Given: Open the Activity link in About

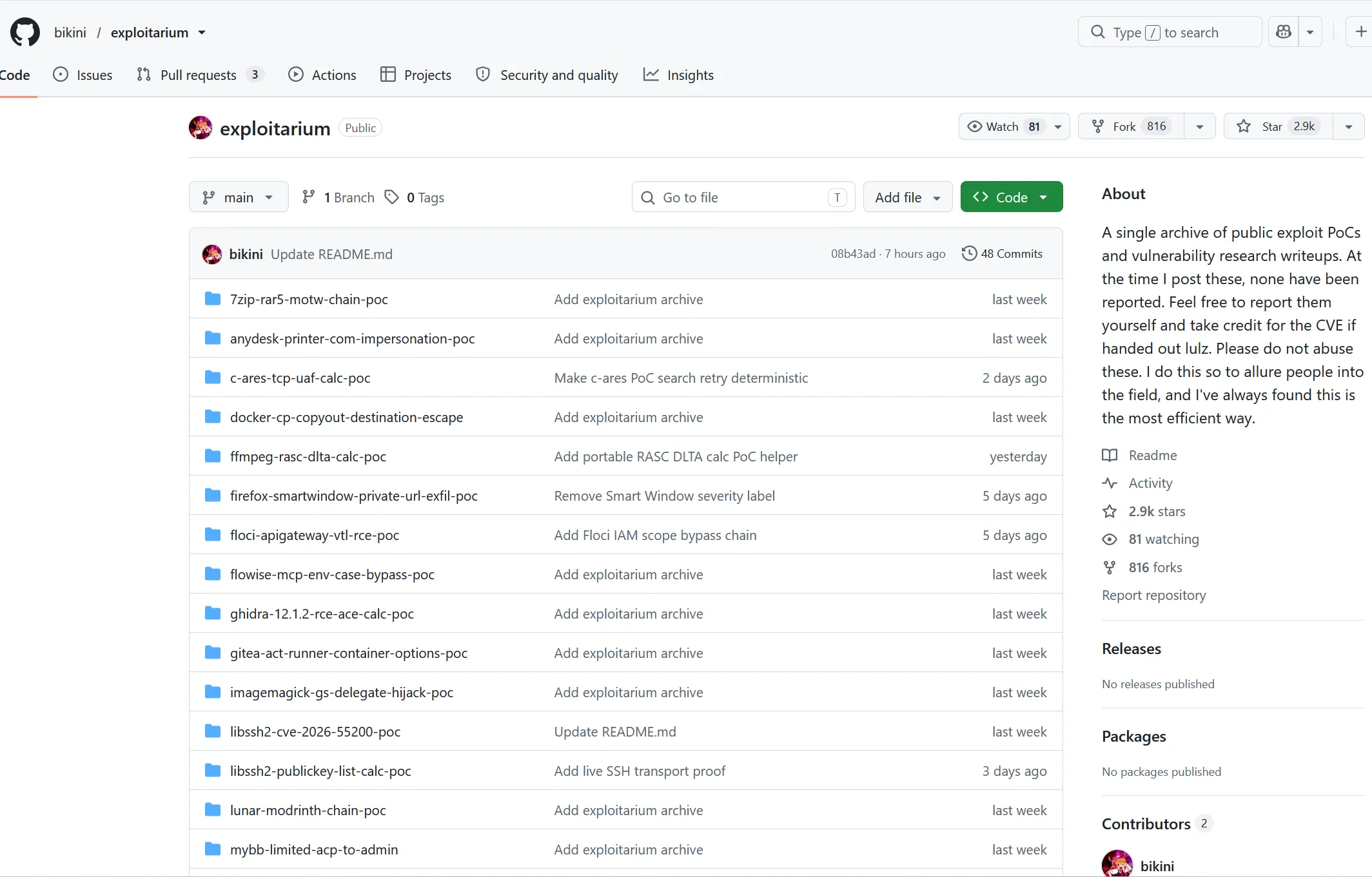Looking at the screenshot, I should pos(1137,483).
